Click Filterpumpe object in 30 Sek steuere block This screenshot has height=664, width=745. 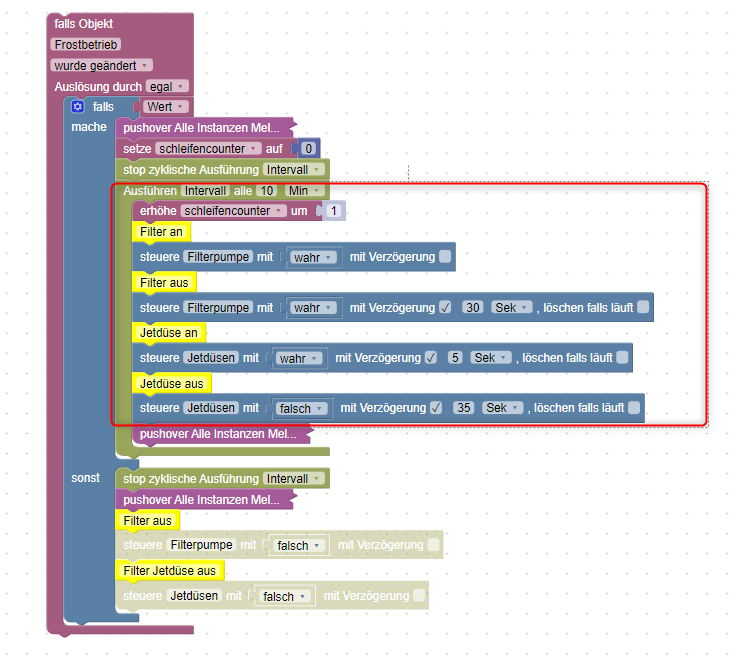pos(218,308)
